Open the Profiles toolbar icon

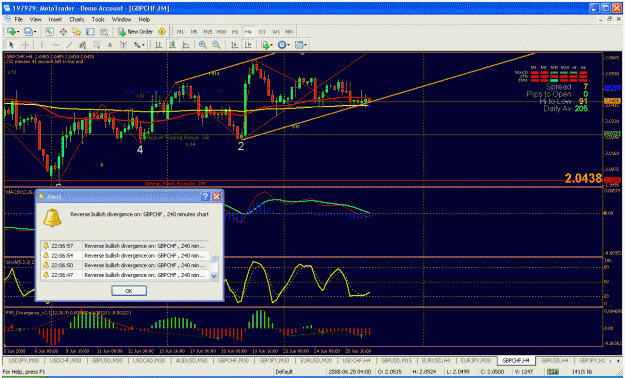point(28,32)
